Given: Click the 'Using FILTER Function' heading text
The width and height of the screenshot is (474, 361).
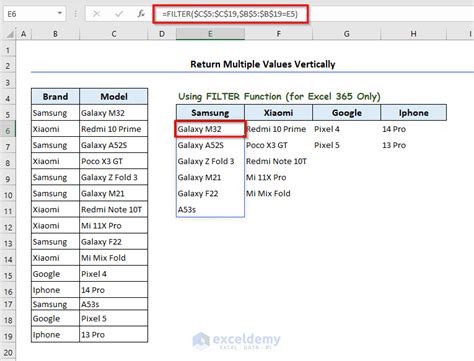Looking at the screenshot, I should click(279, 97).
